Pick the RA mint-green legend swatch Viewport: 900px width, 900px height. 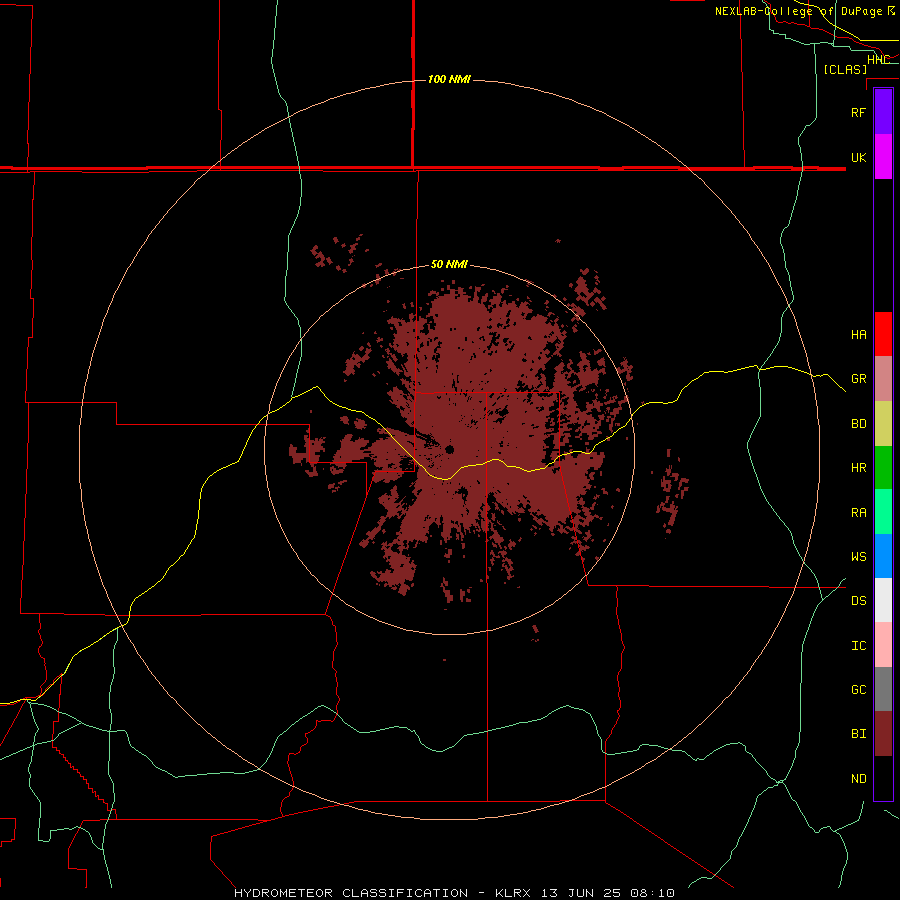coord(883,512)
